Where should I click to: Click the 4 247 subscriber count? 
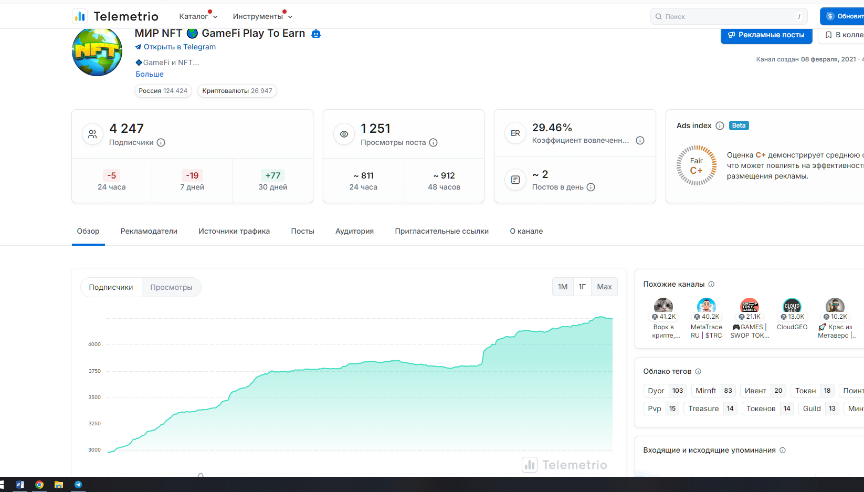click(x=127, y=128)
